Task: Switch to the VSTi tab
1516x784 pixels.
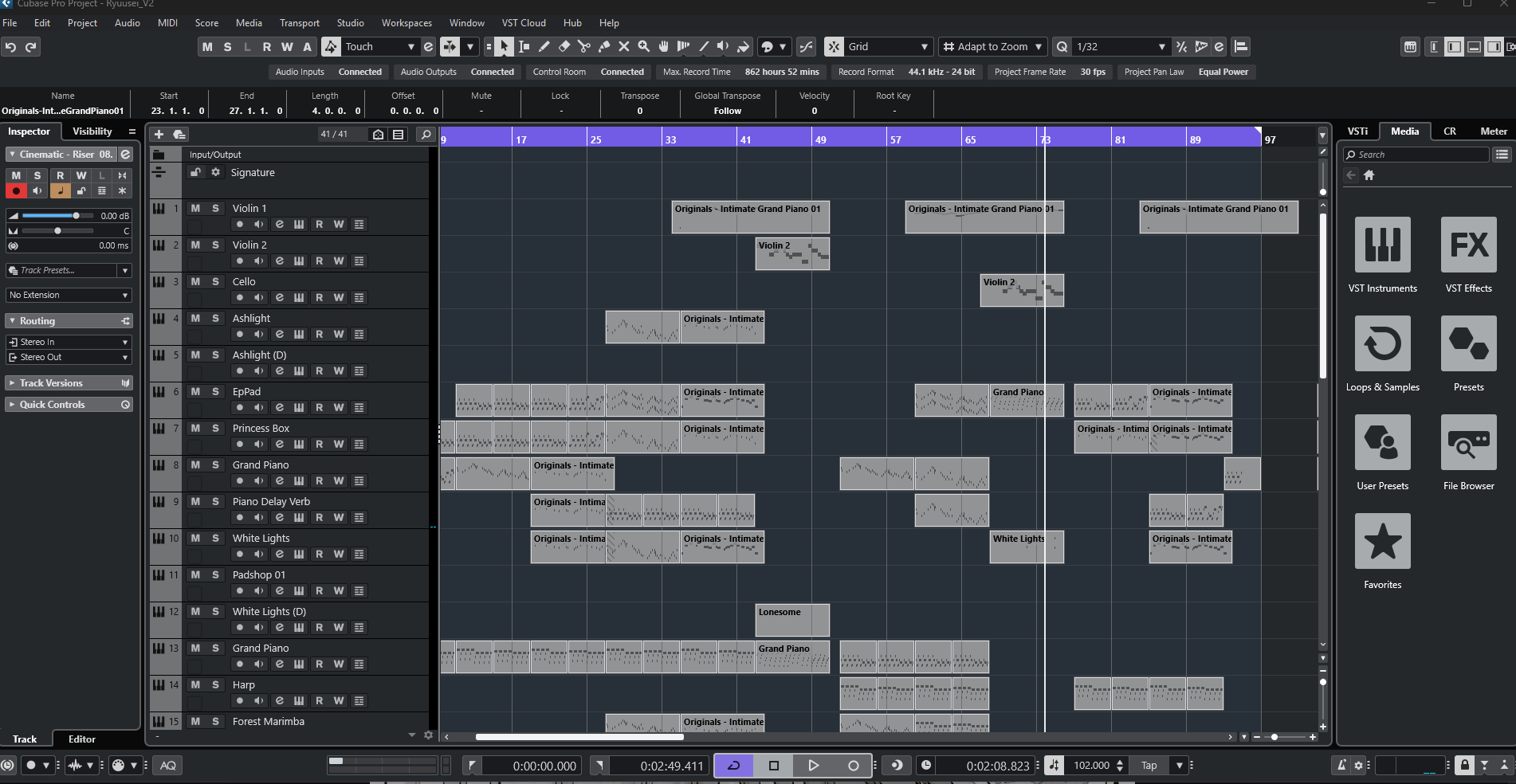Action: pos(1357,131)
